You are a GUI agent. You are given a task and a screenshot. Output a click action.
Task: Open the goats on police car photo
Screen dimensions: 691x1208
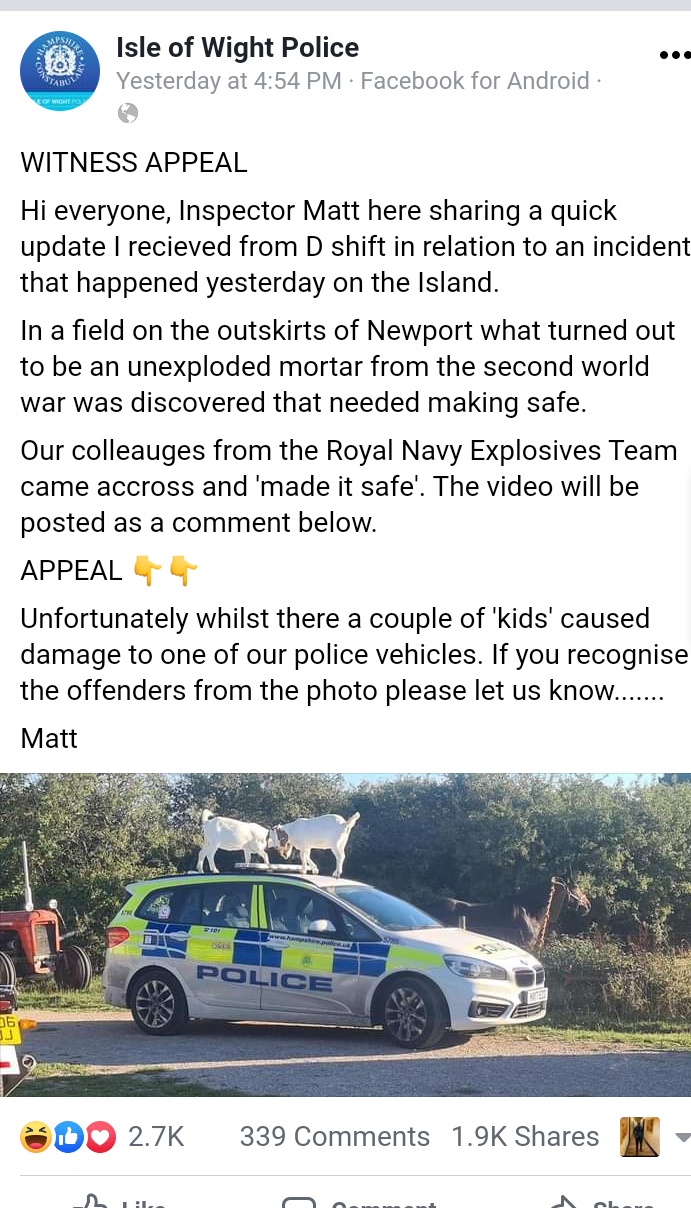(345, 935)
